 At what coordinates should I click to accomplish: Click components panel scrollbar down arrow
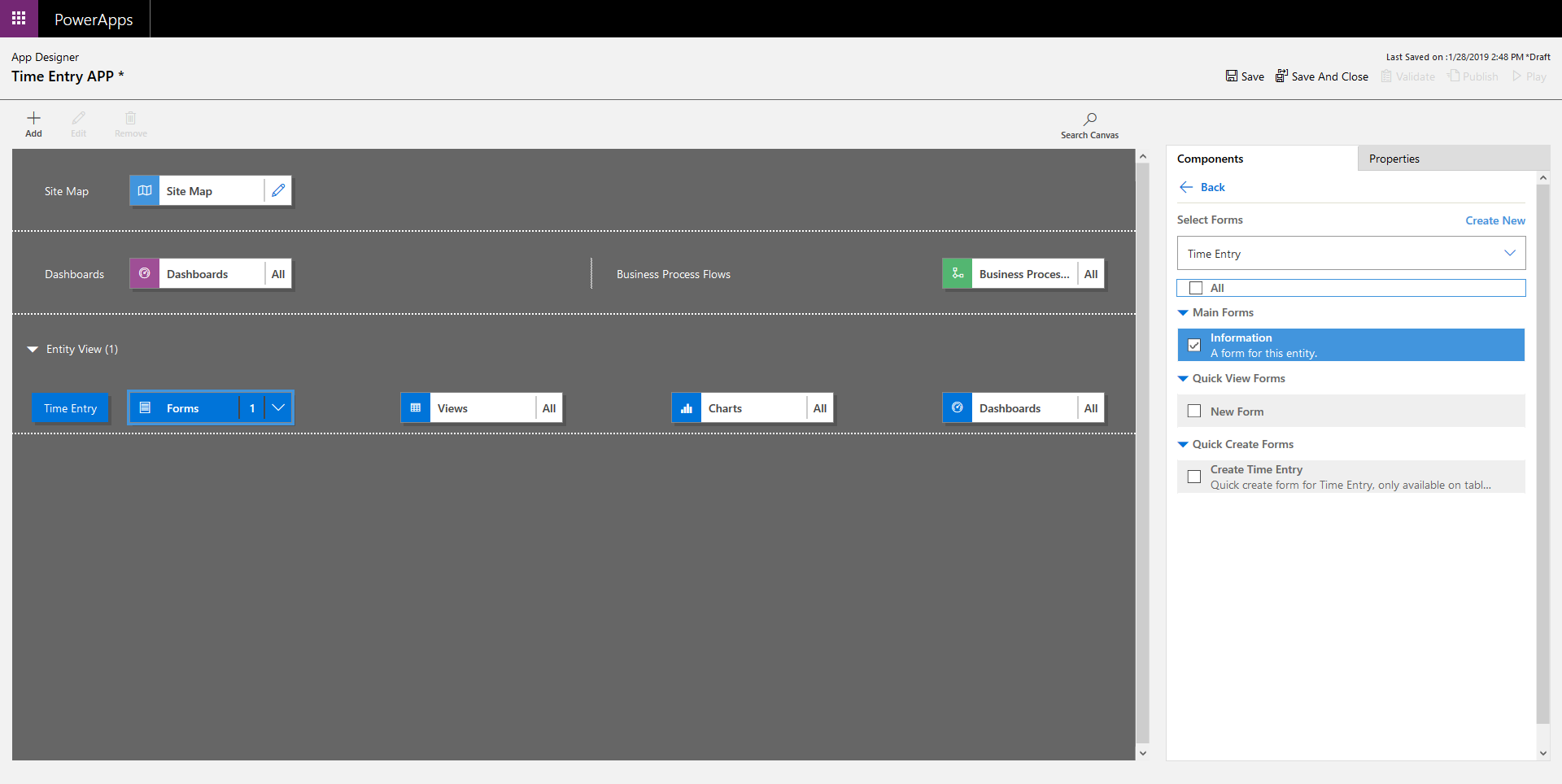[x=1543, y=753]
